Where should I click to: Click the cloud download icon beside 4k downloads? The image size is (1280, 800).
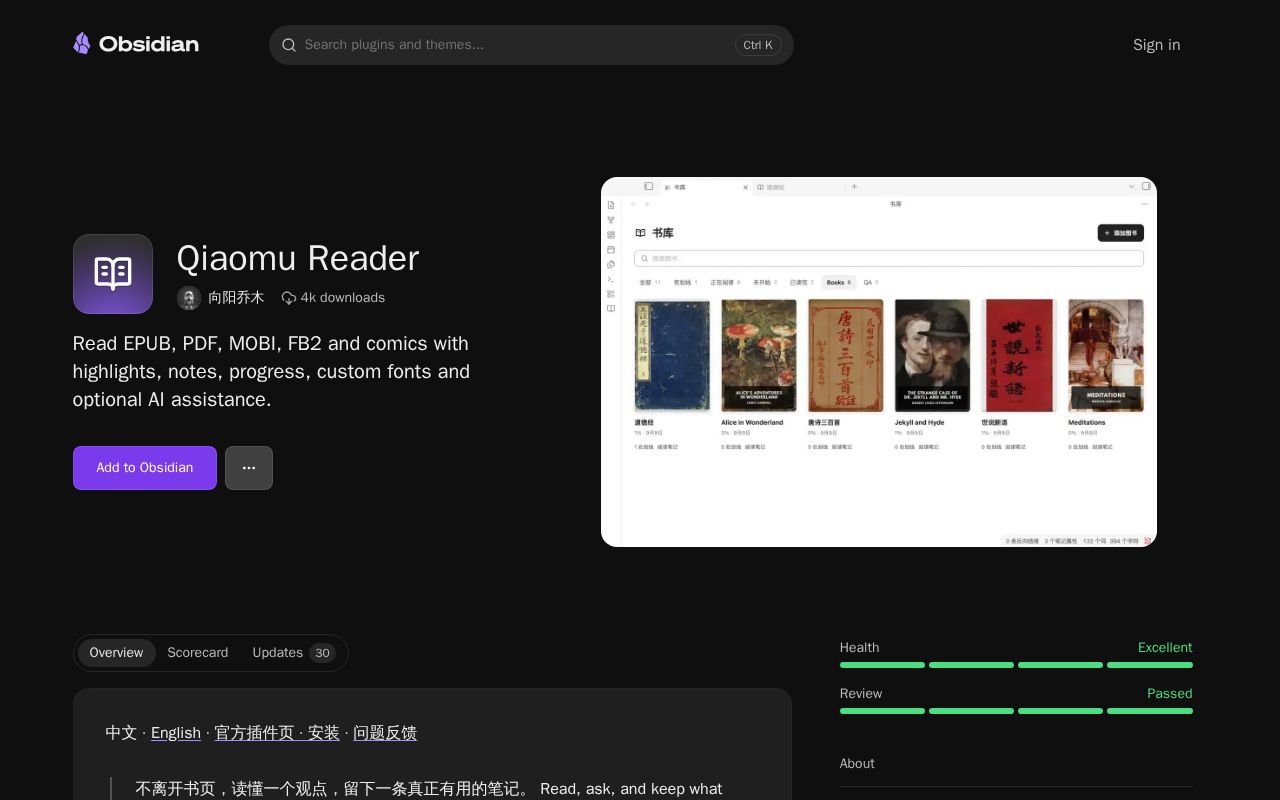pos(289,298)
